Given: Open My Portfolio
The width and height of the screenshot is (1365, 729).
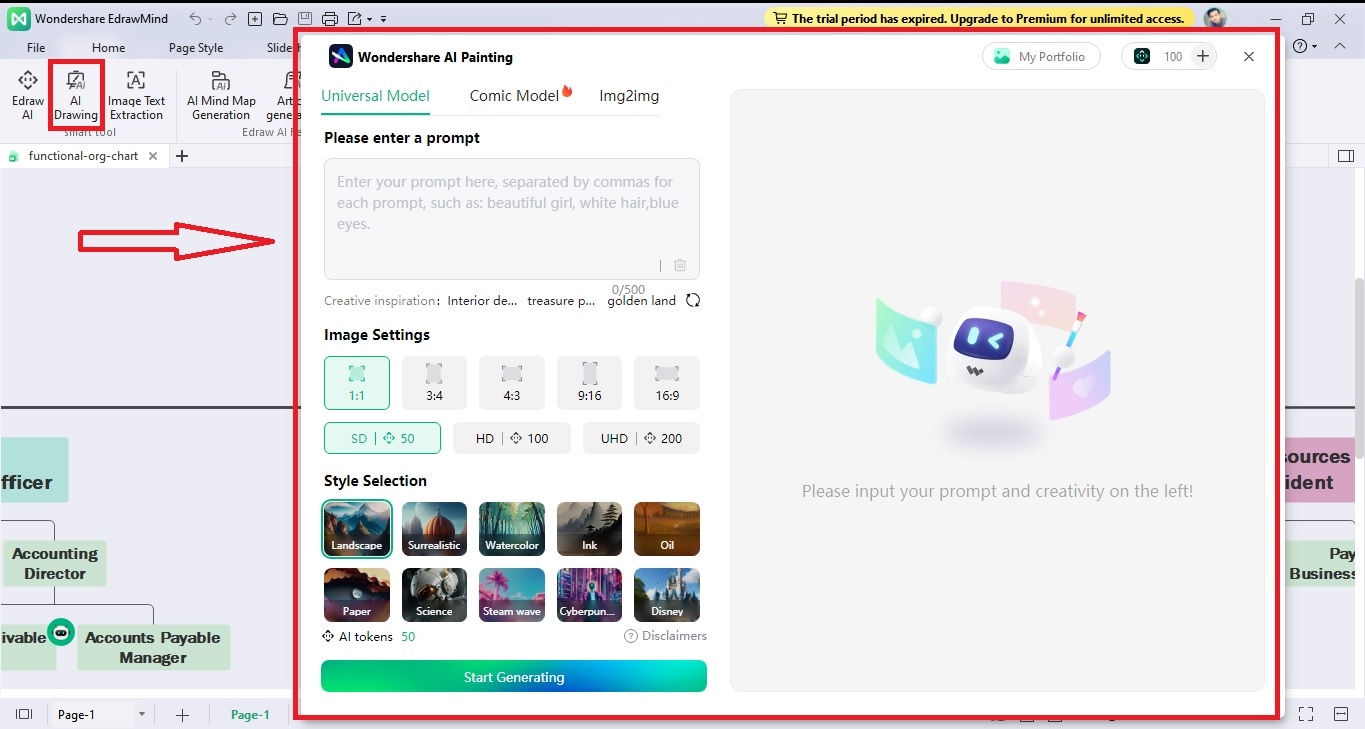Looking at the screenshot, I should (1041, 57).
